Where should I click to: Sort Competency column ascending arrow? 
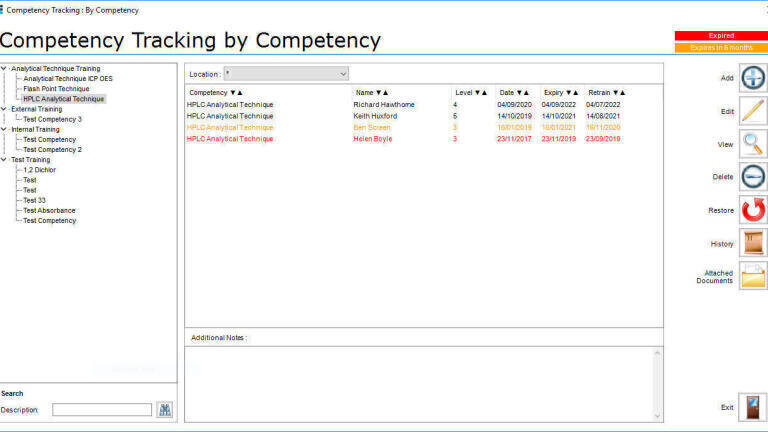point(240,93)
